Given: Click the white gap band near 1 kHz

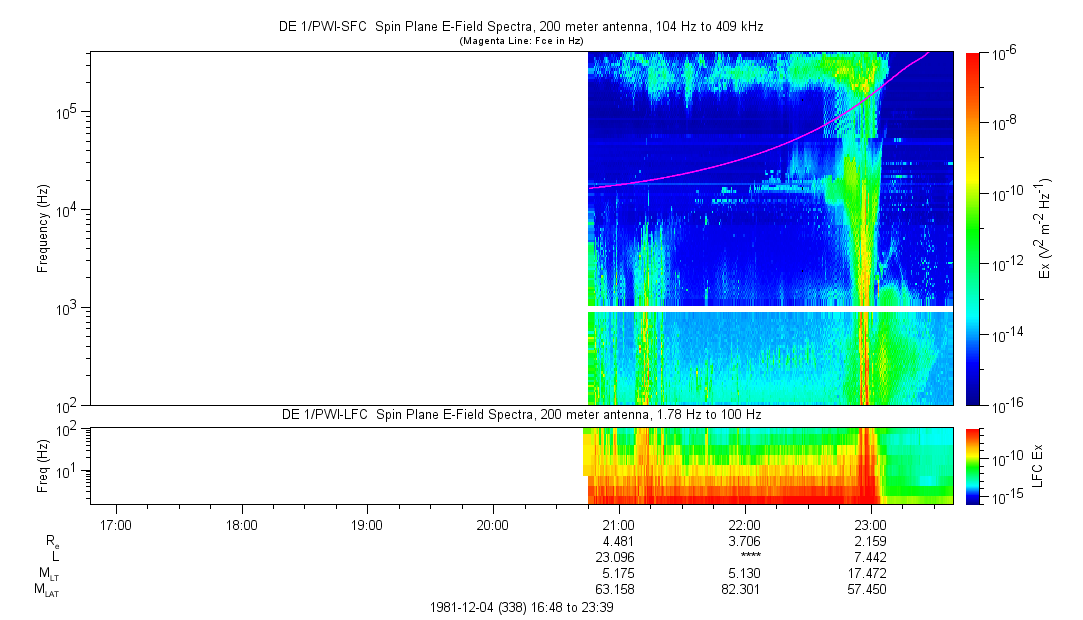Looking at the screenshot, I should coord(770,309).
